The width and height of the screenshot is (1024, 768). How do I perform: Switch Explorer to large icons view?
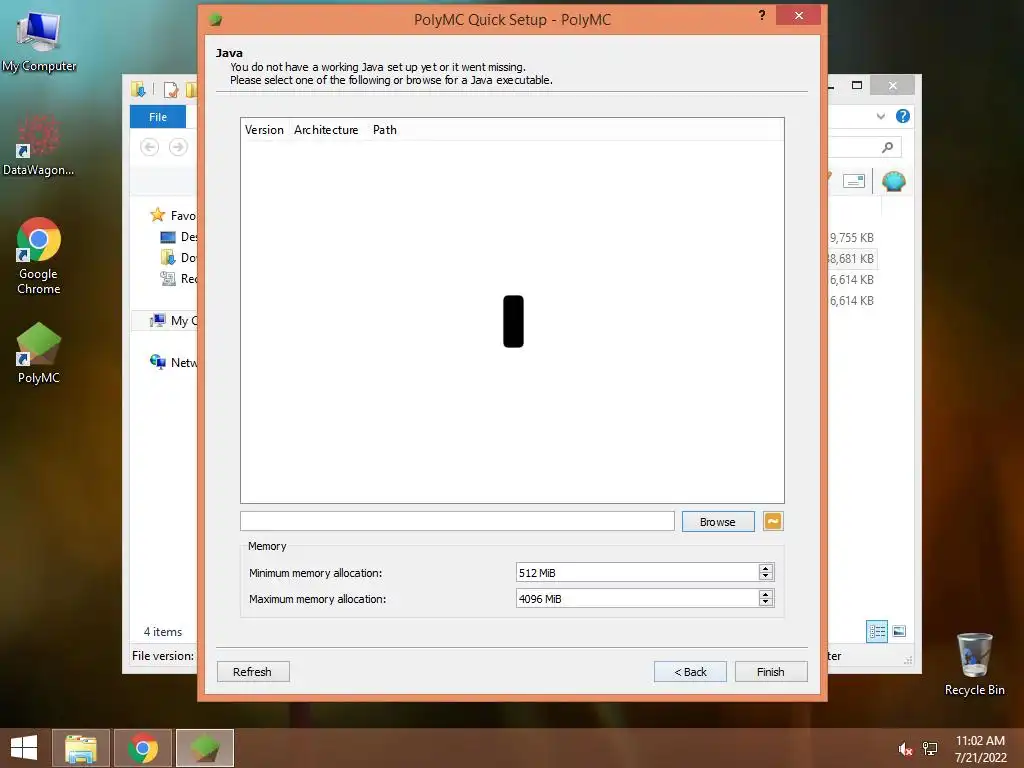point(899,631)
